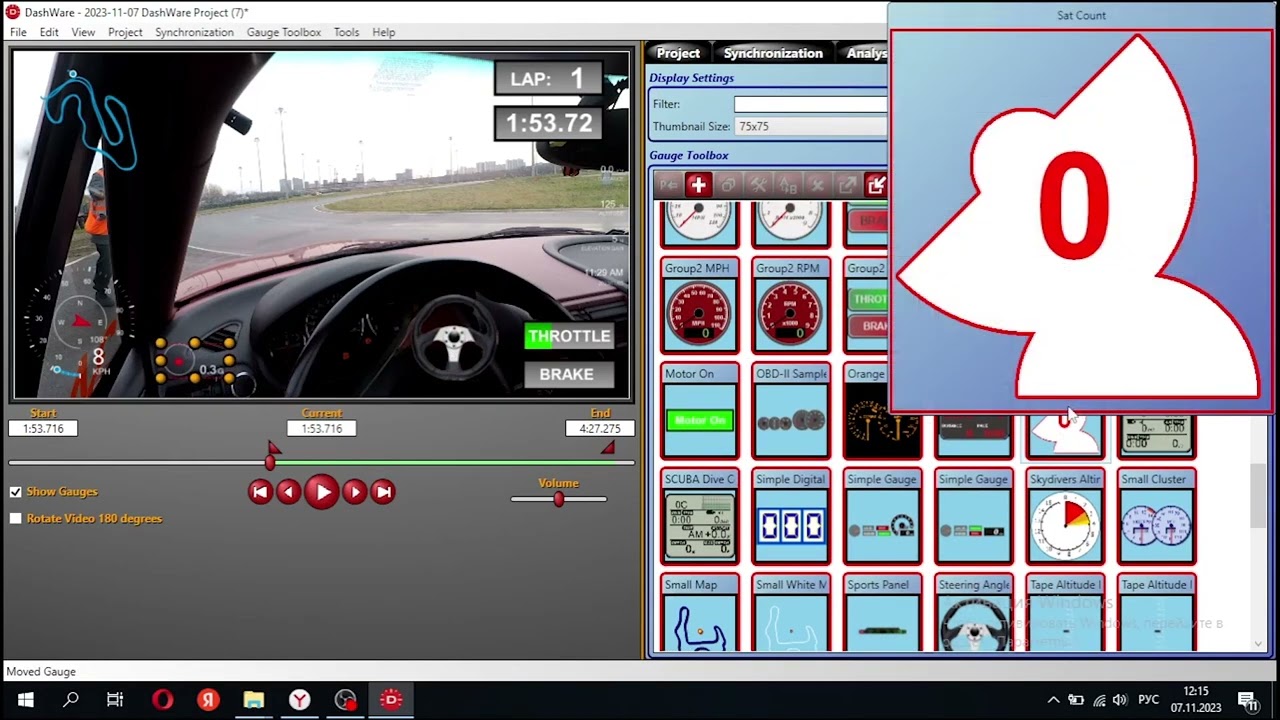This screenshot has width=1280, height=720.
Task: Open the notification center
Action: [x=1248, y=701]
